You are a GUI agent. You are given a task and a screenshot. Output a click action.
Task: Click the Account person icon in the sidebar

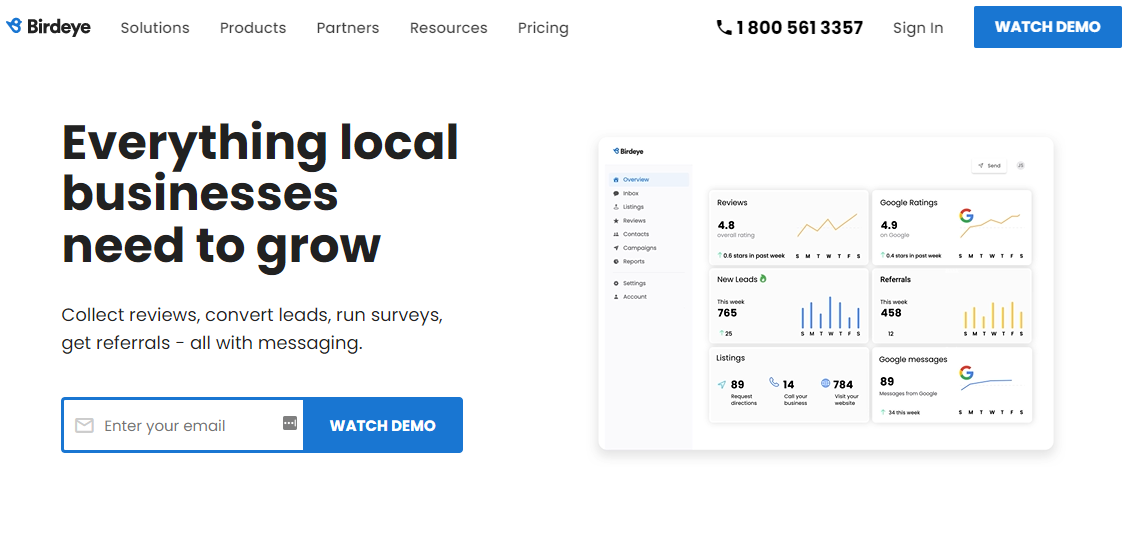tap(616, 297)
